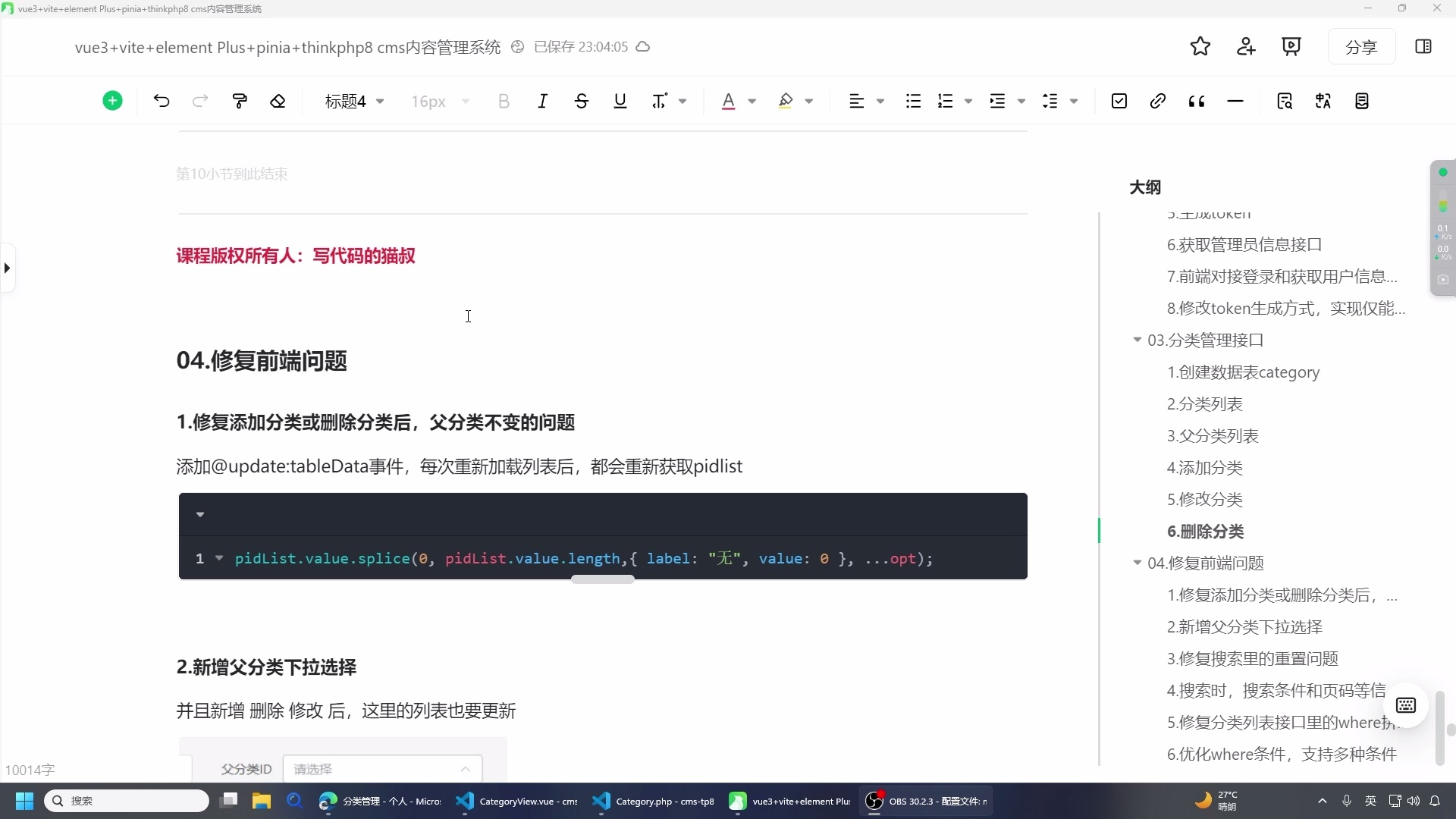The width and height of the screenshot is (1456, 819).
Task: Click the code block horizontal scrollbar
Action: [x=603, y=579]
